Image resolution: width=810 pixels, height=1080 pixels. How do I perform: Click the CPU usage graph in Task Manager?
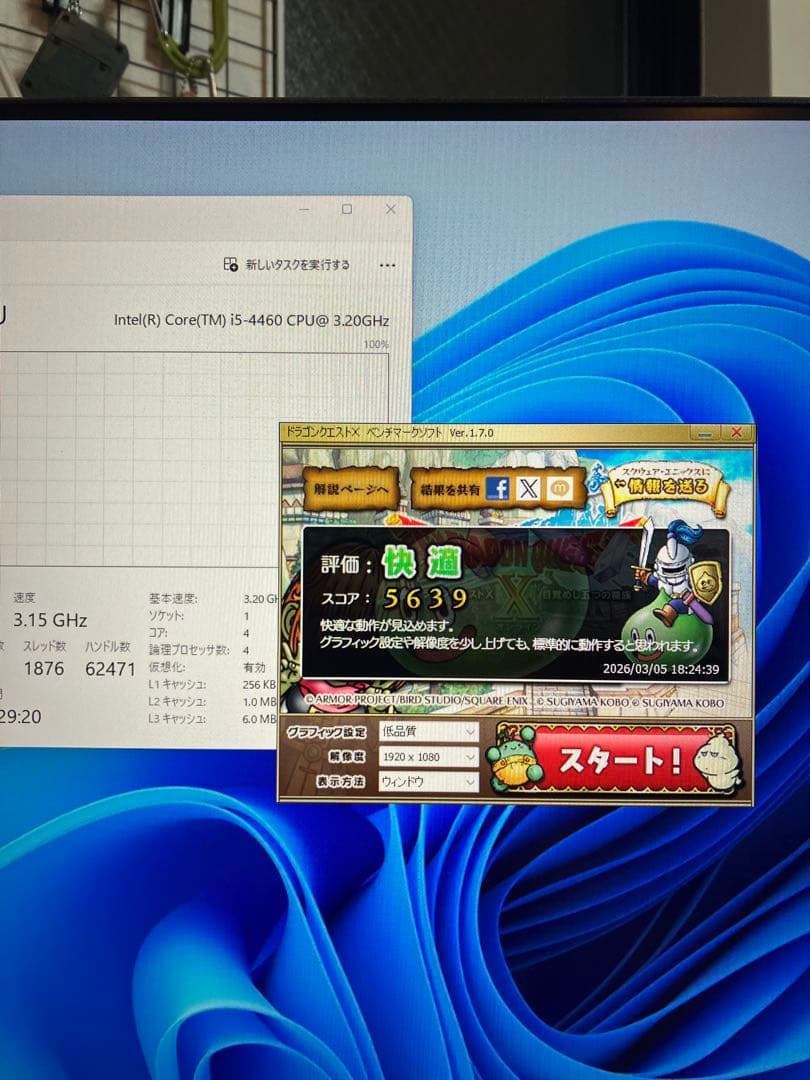point(194,460)
